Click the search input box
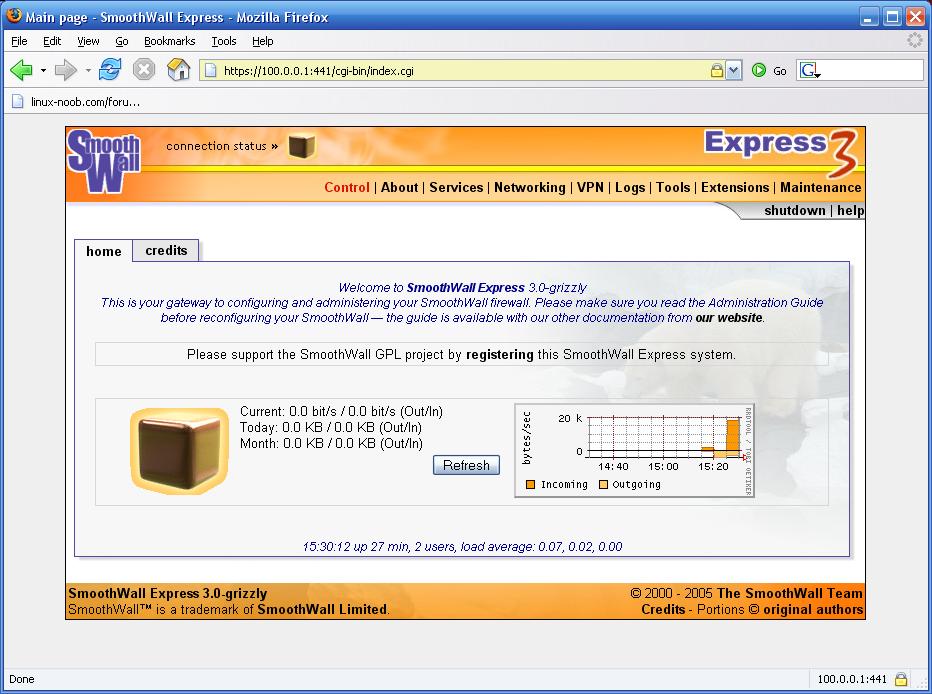Image resolution: width=932 pixels, height=694 pixels. (x=873, y=71)
